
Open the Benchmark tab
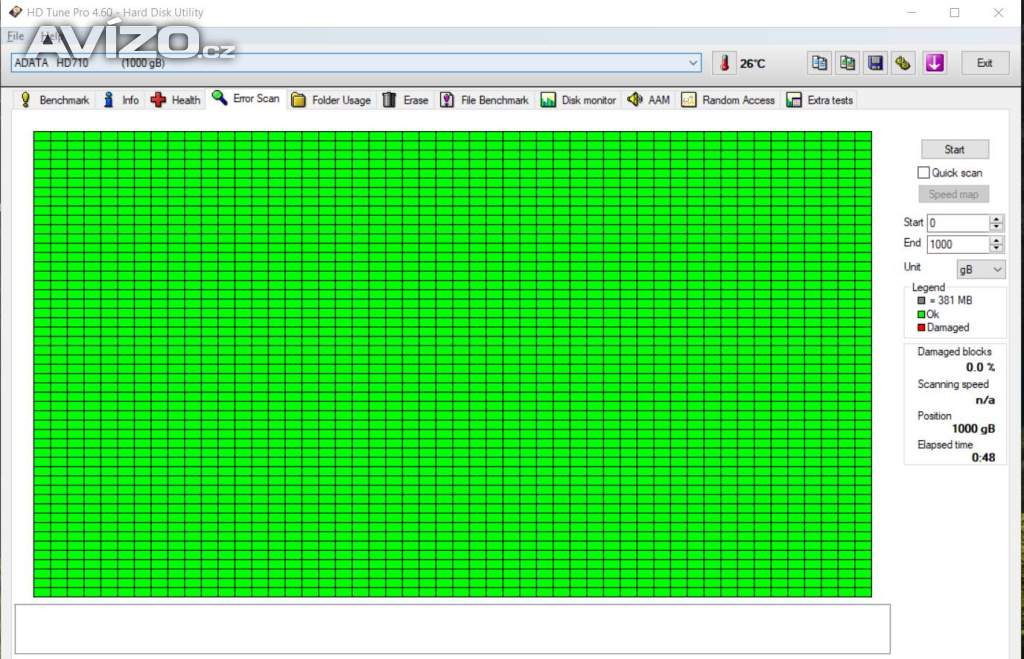pyautogui.click(x=55, y=100)
